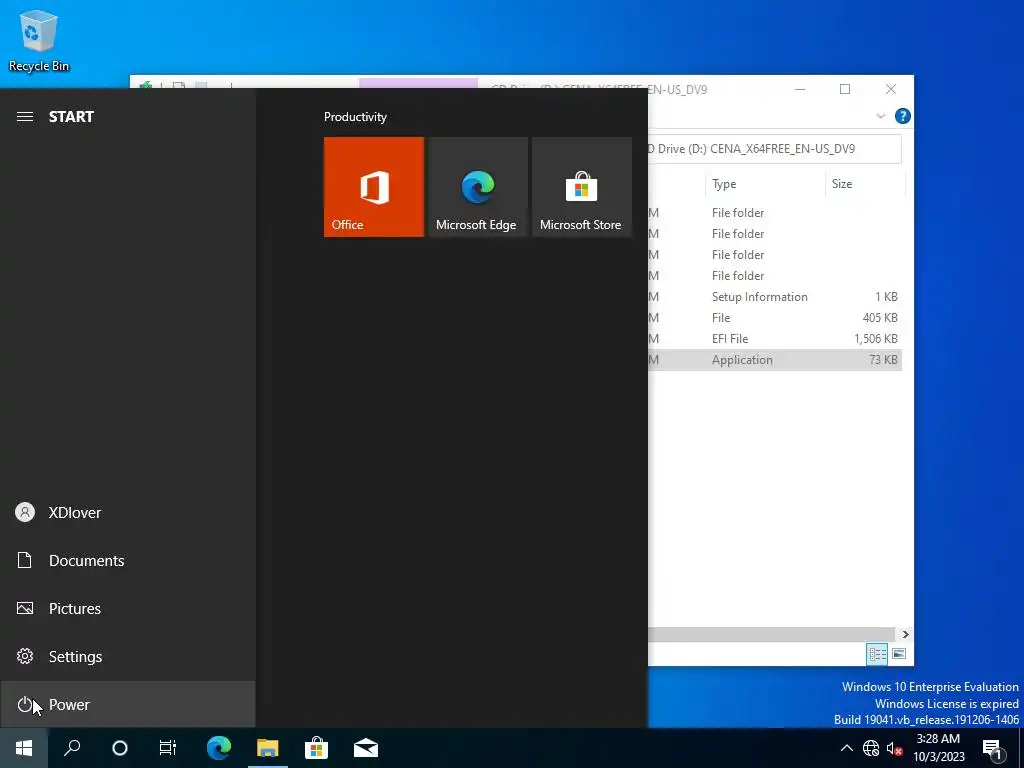1024x768 pixels.
Task: Minimize the File Explorer window
Action: (800, 89)
